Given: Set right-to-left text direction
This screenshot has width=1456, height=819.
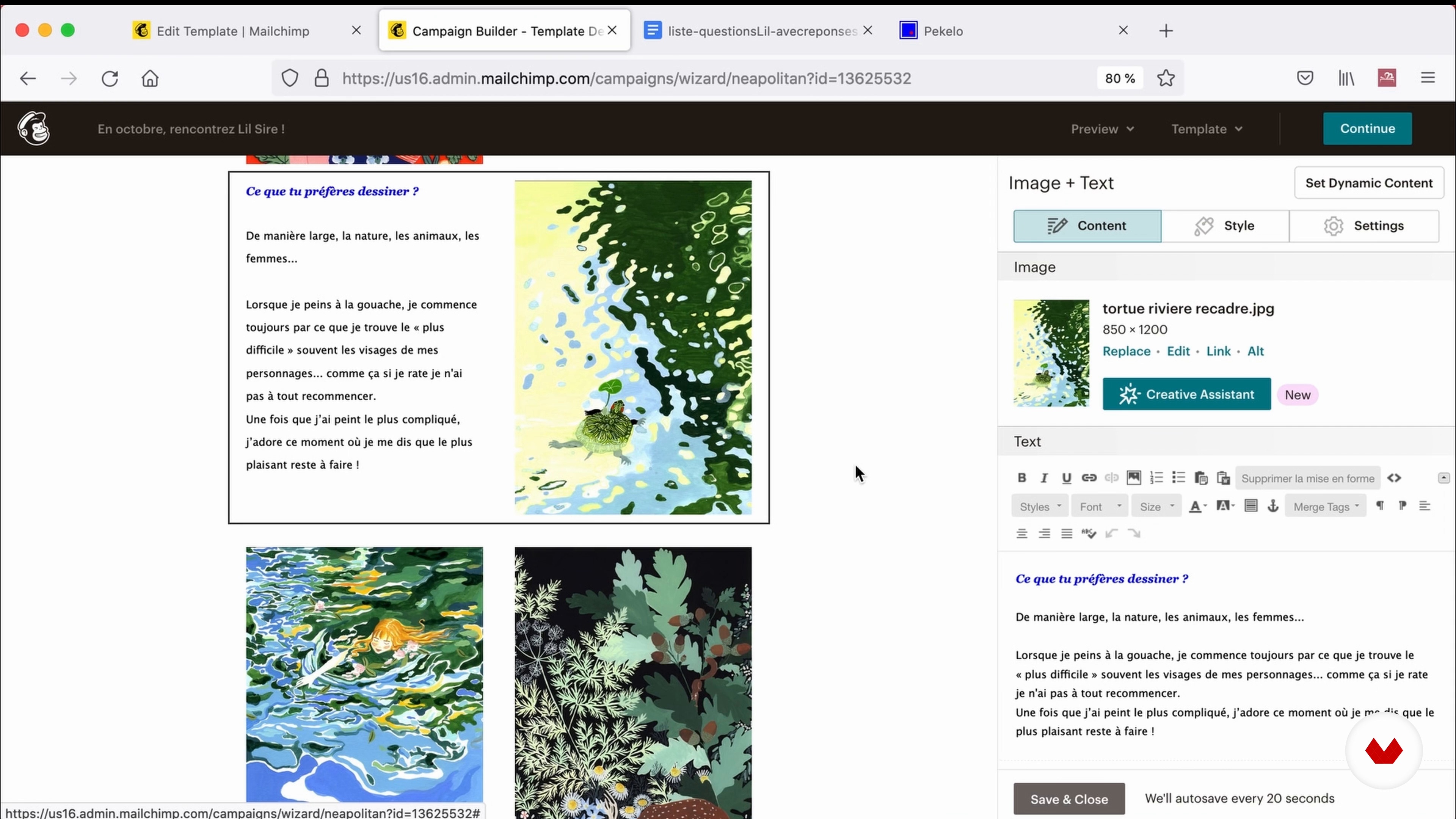Looking at the screenshot, I should (1402, 506).
